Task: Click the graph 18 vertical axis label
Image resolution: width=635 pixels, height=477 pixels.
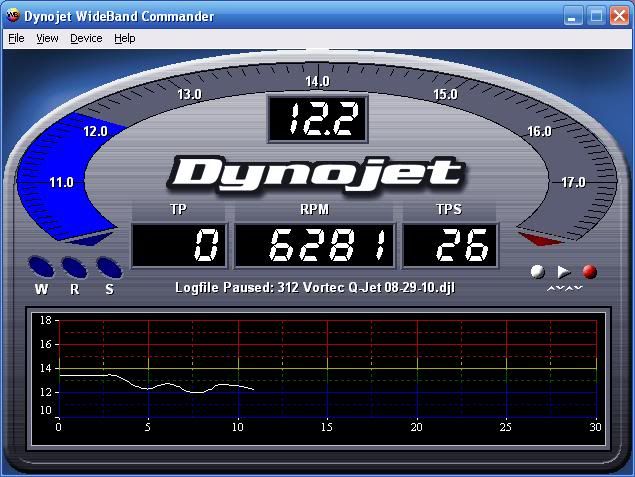Action: click(46, 320)
